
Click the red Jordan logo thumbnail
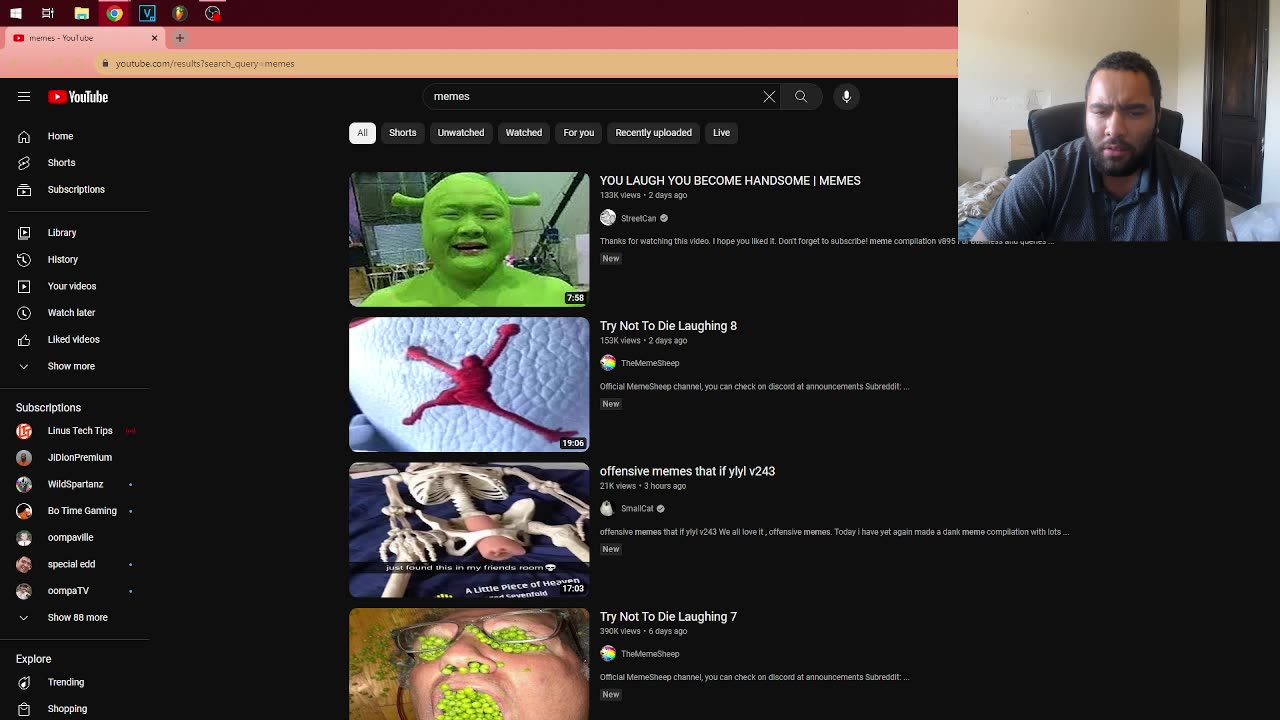(469, 385)
